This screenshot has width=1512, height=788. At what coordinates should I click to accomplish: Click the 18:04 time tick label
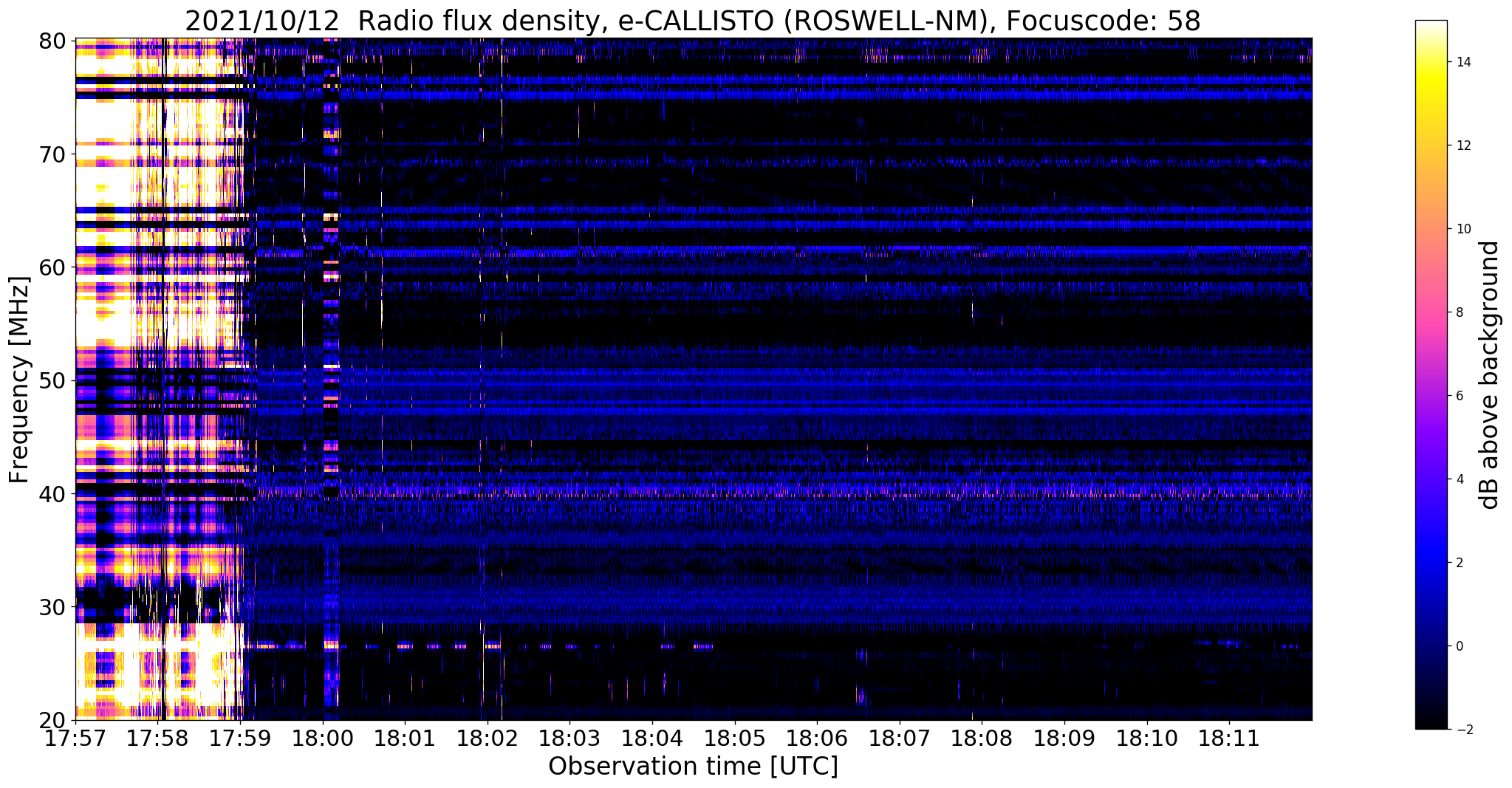[652, 738]
